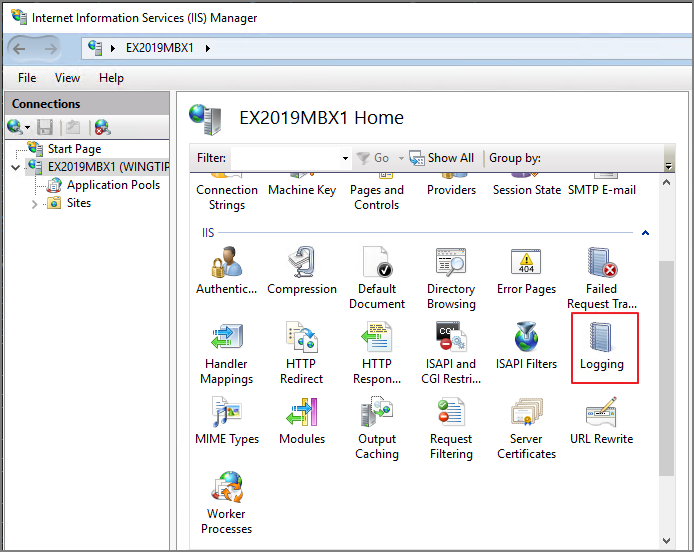The image size is (694, 552).
Task: Open the Request Filtering feature
Action: pos(451,428)
